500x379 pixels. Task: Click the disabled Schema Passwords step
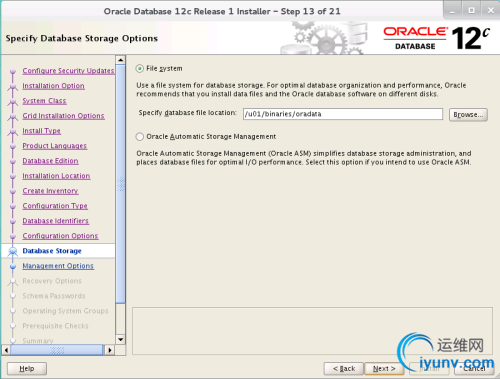[54, 296]
